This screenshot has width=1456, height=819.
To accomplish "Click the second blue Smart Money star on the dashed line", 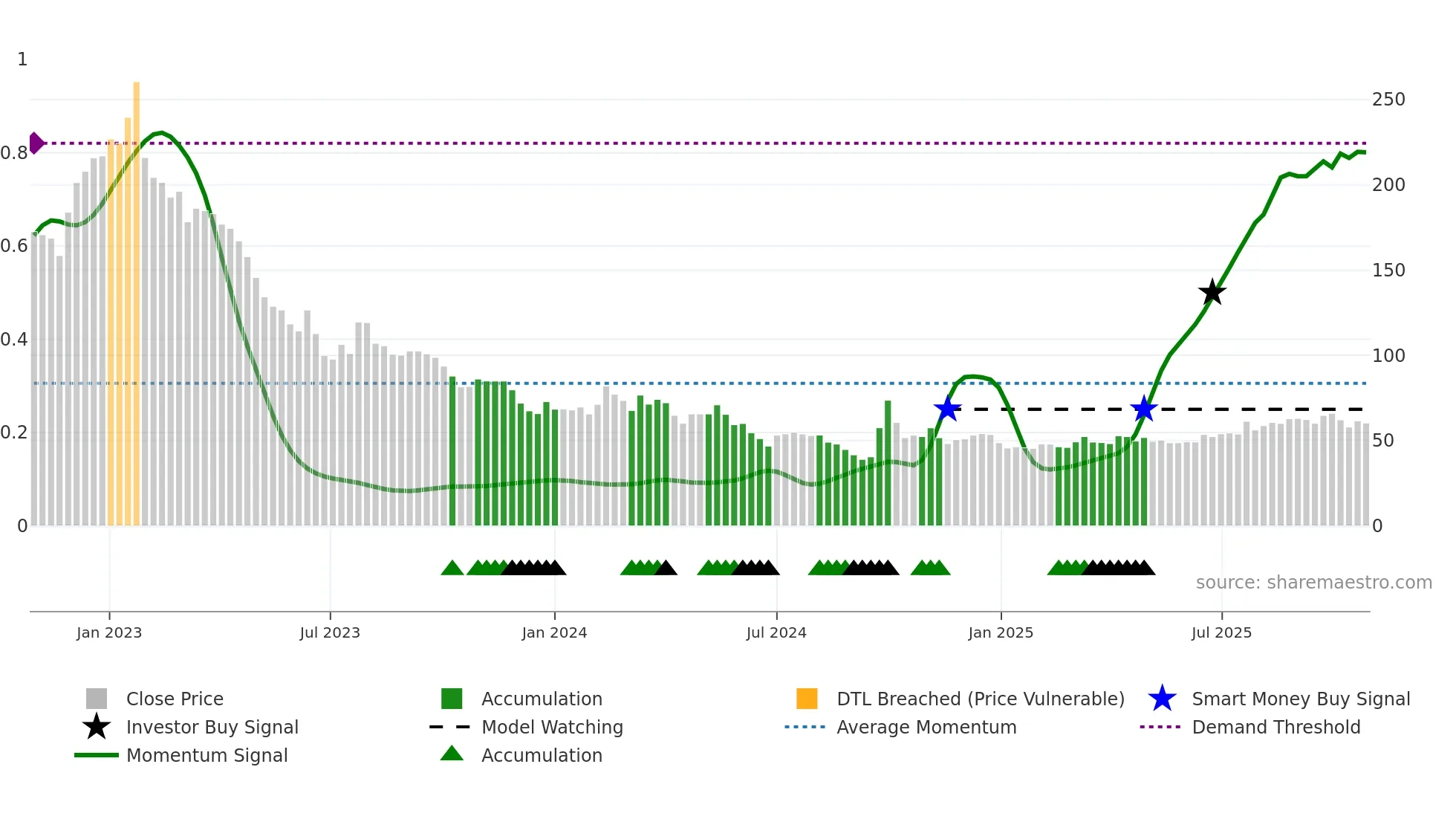I will coord(1144,409).
